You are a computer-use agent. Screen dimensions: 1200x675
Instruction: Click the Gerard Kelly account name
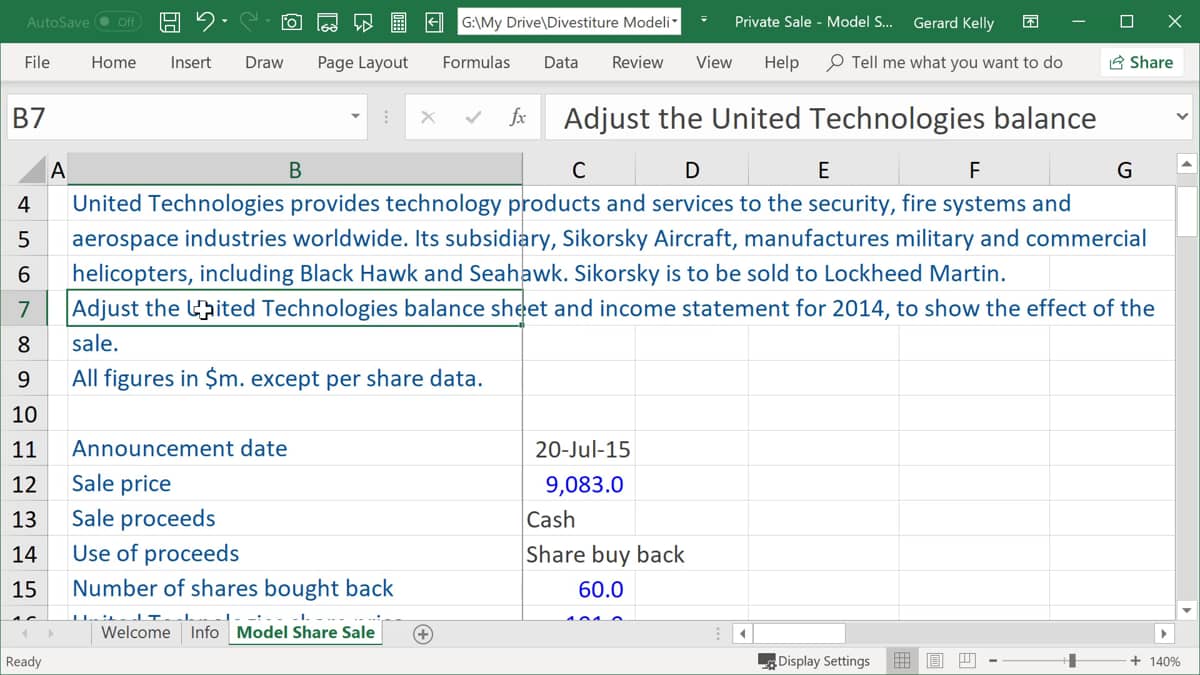pyautogui.click(x=954, y=22)
